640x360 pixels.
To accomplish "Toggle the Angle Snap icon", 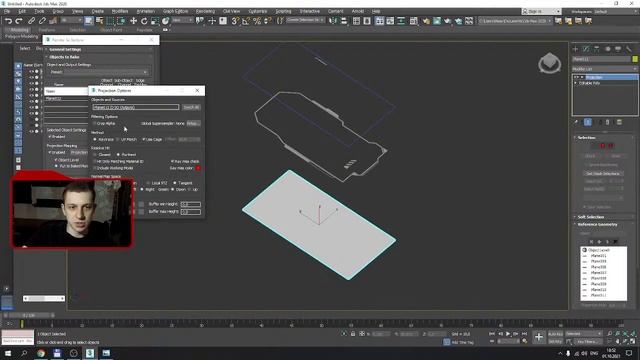I will pos(246,21).
